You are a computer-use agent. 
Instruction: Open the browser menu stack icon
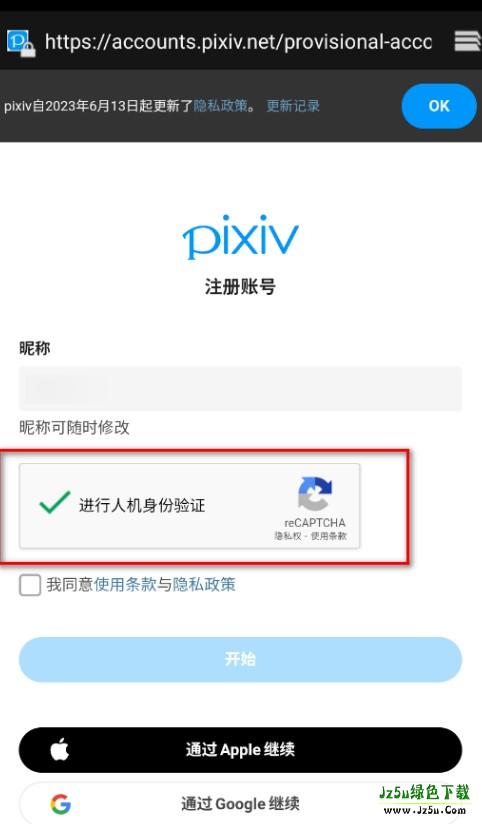[466, 42]
